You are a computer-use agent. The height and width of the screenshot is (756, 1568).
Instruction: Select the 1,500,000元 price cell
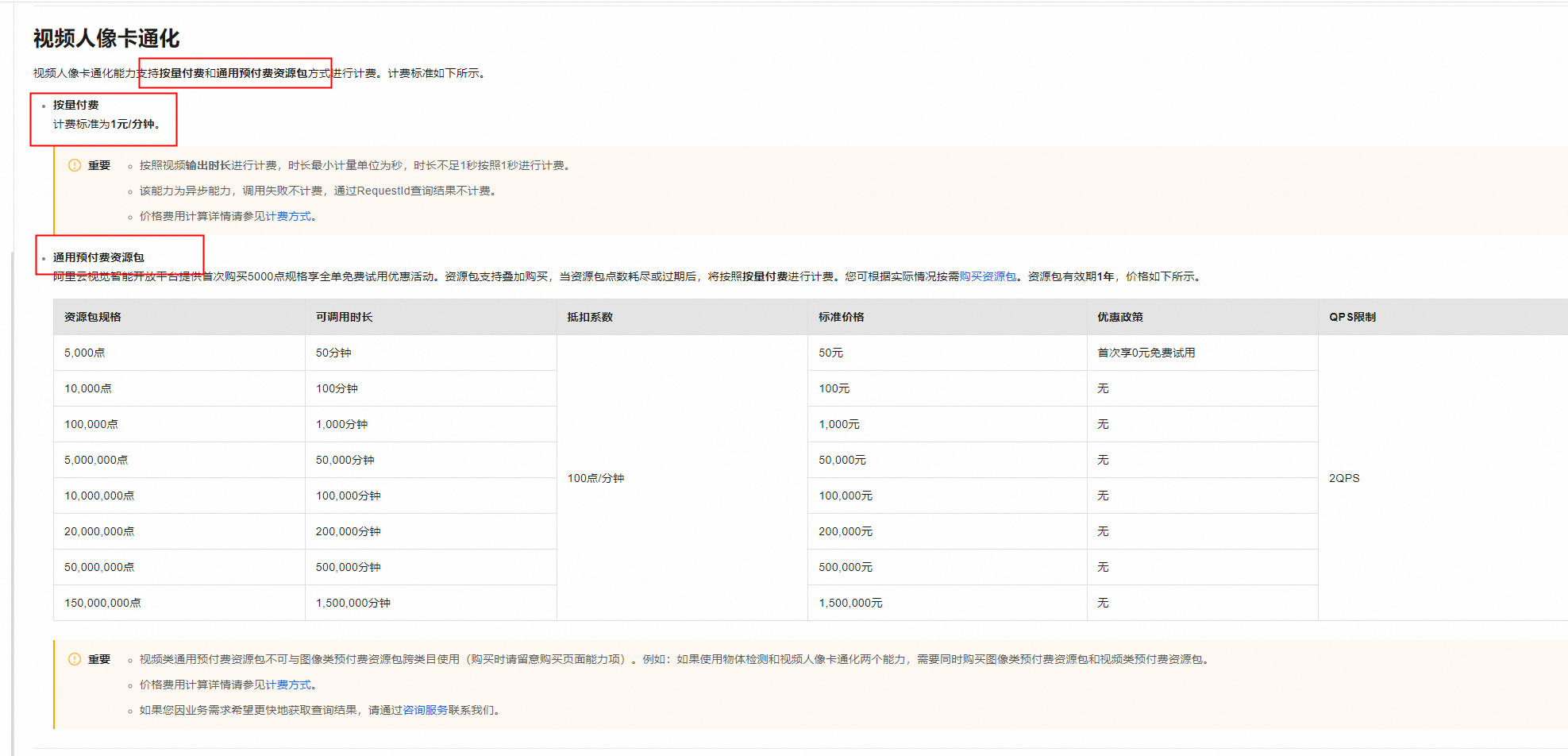(x=947, y=603)
